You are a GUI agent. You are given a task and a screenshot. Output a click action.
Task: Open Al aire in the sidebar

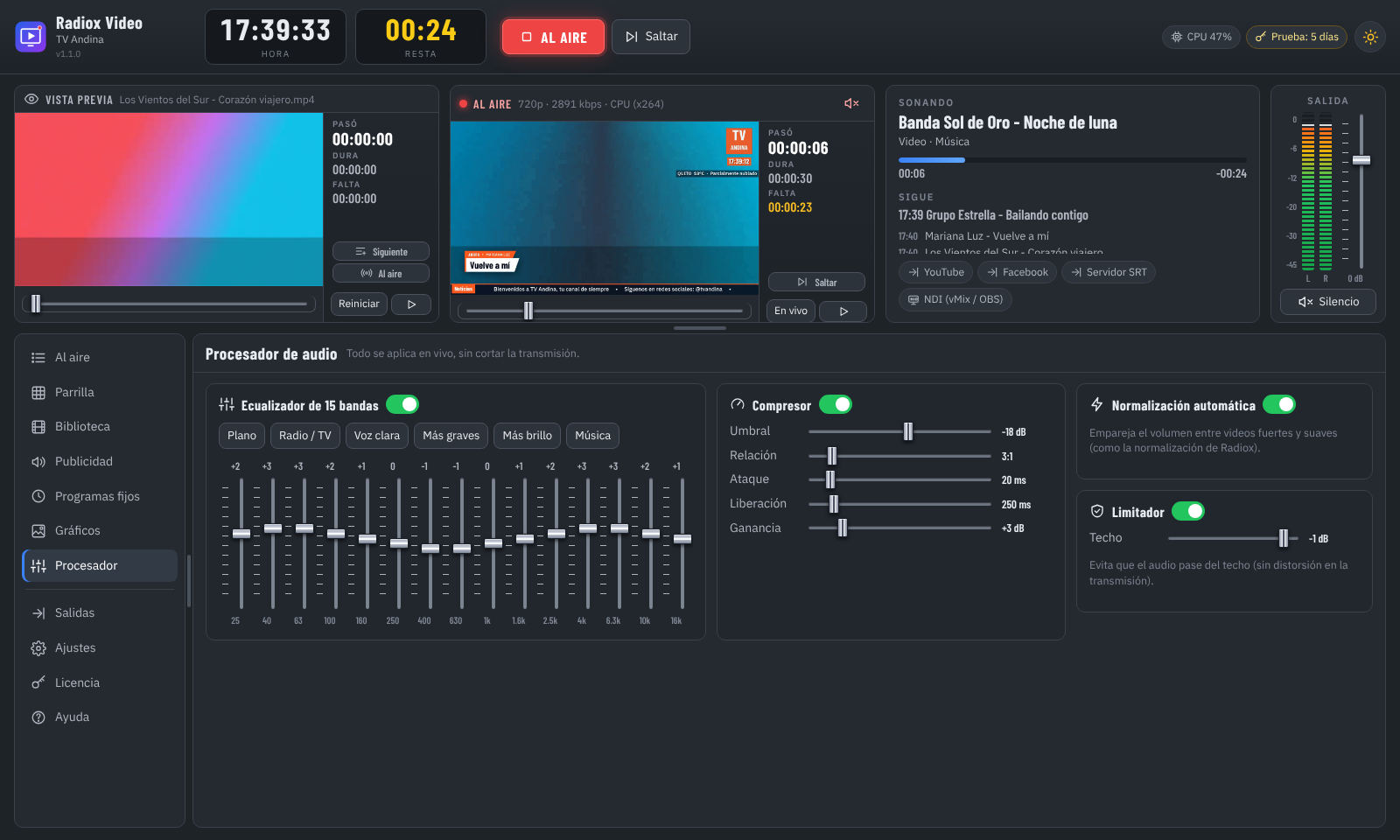(x=100, y=357)
